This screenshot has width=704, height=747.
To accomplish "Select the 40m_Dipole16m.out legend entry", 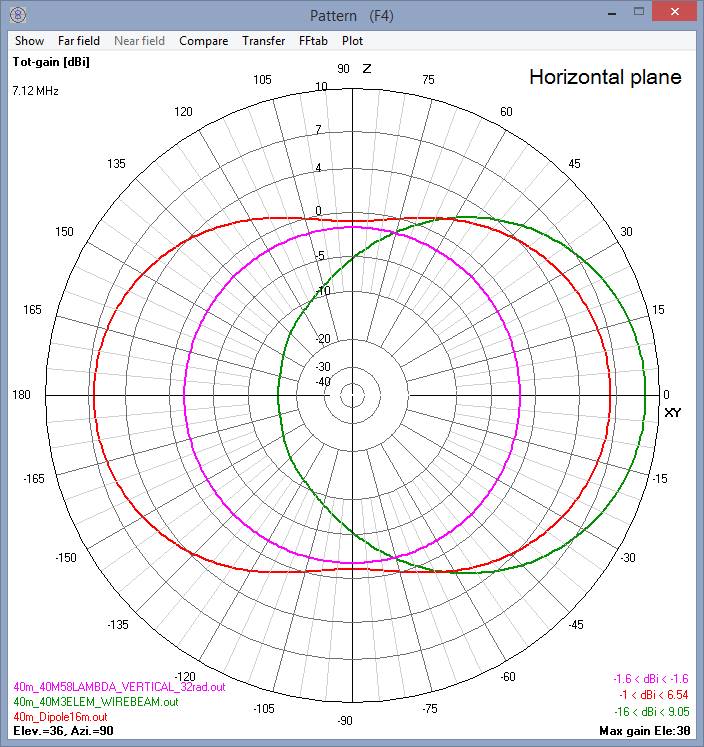I will (60, 717).
